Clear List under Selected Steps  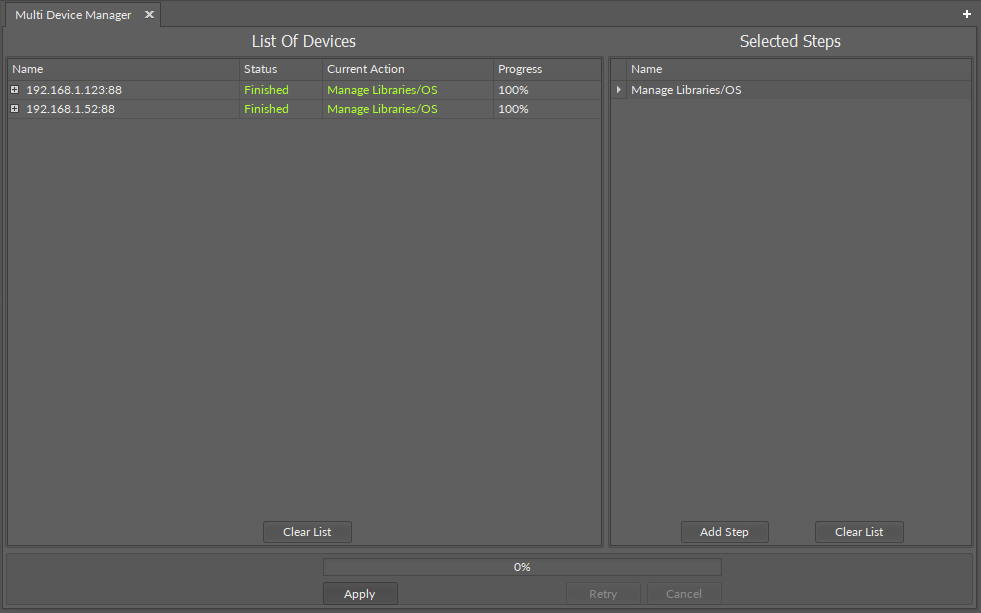click(858, 531)
